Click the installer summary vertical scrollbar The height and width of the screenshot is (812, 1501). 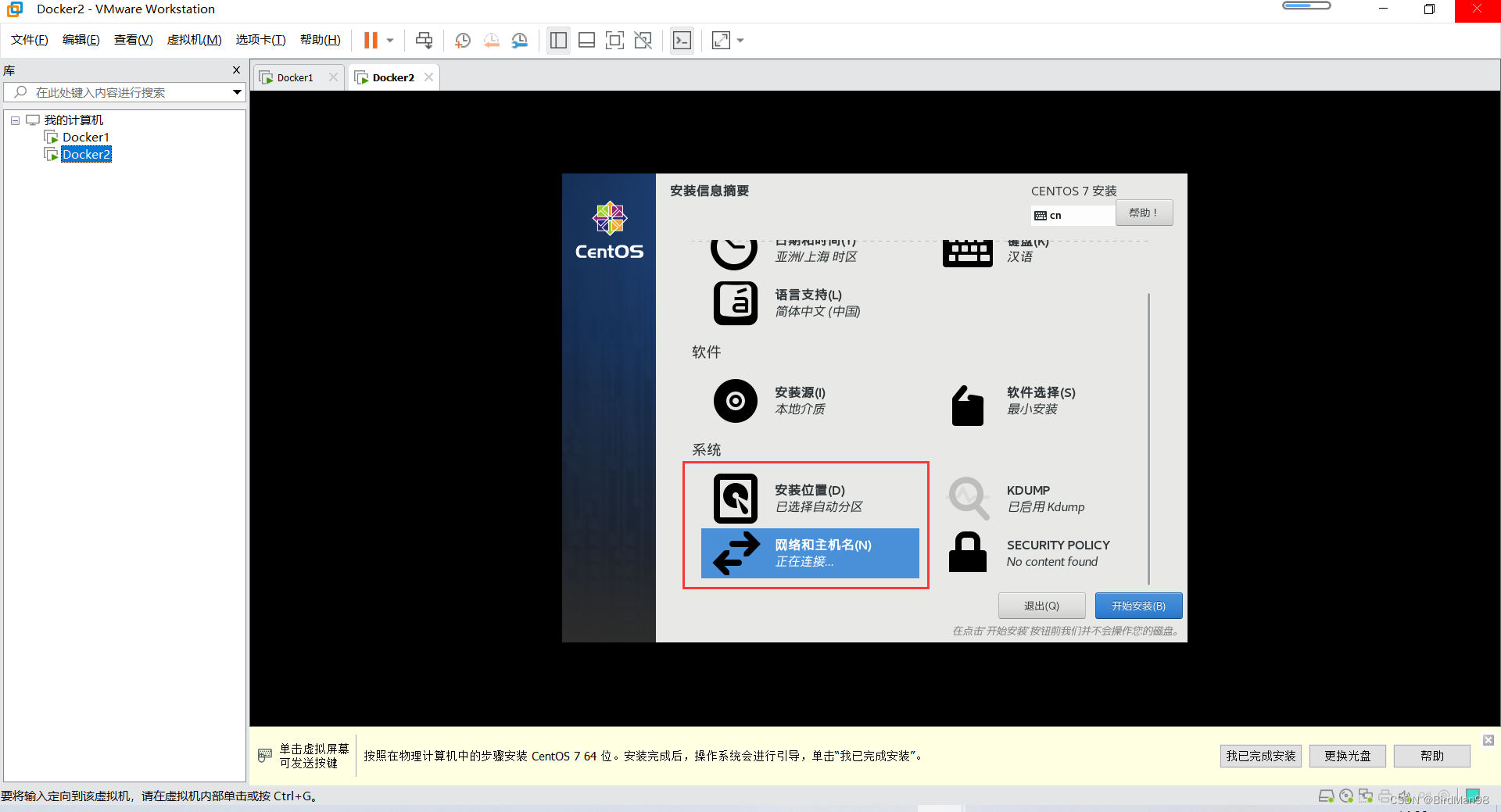[x=1148, y=438]
